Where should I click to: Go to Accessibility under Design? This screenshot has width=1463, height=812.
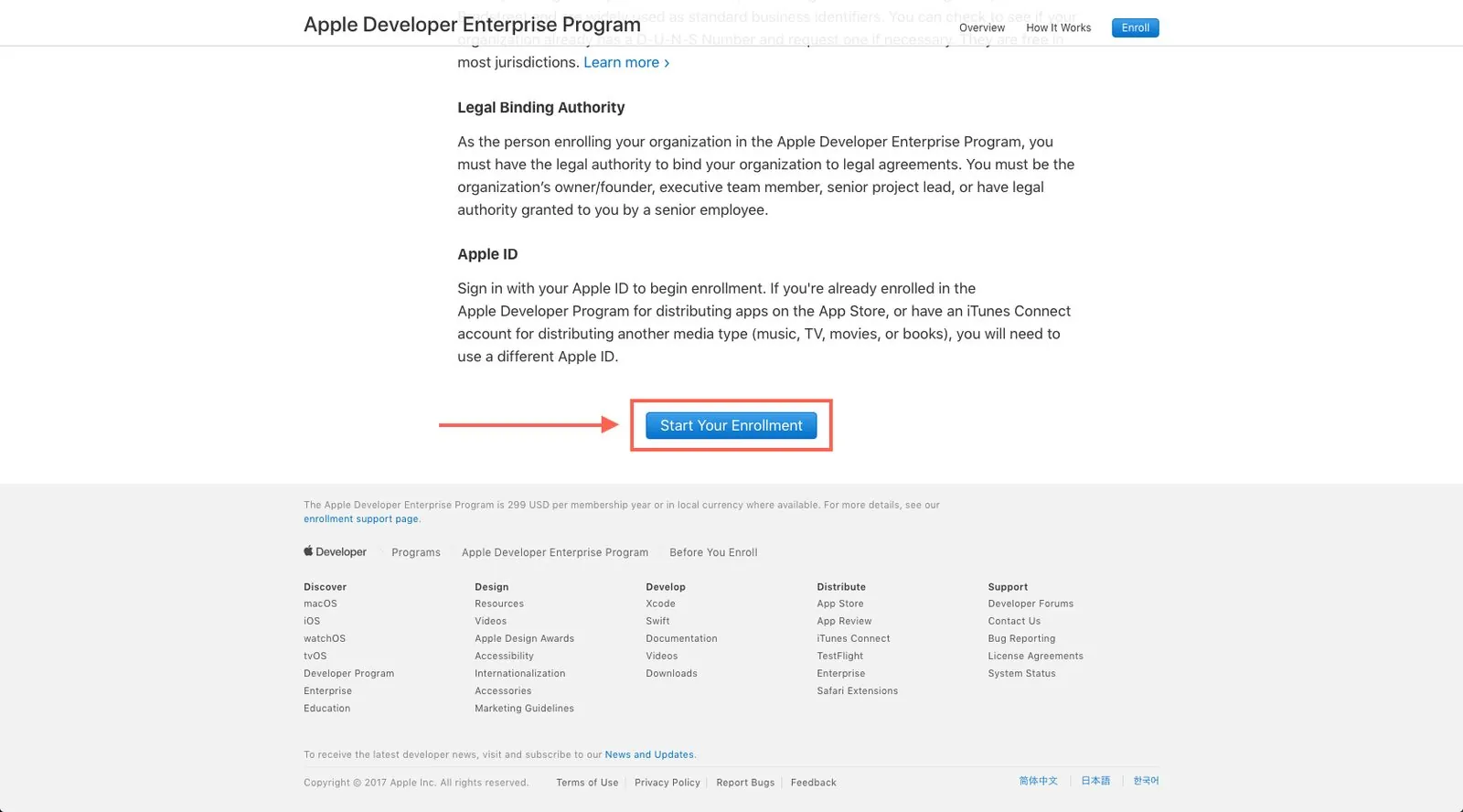tap(504, 656)
